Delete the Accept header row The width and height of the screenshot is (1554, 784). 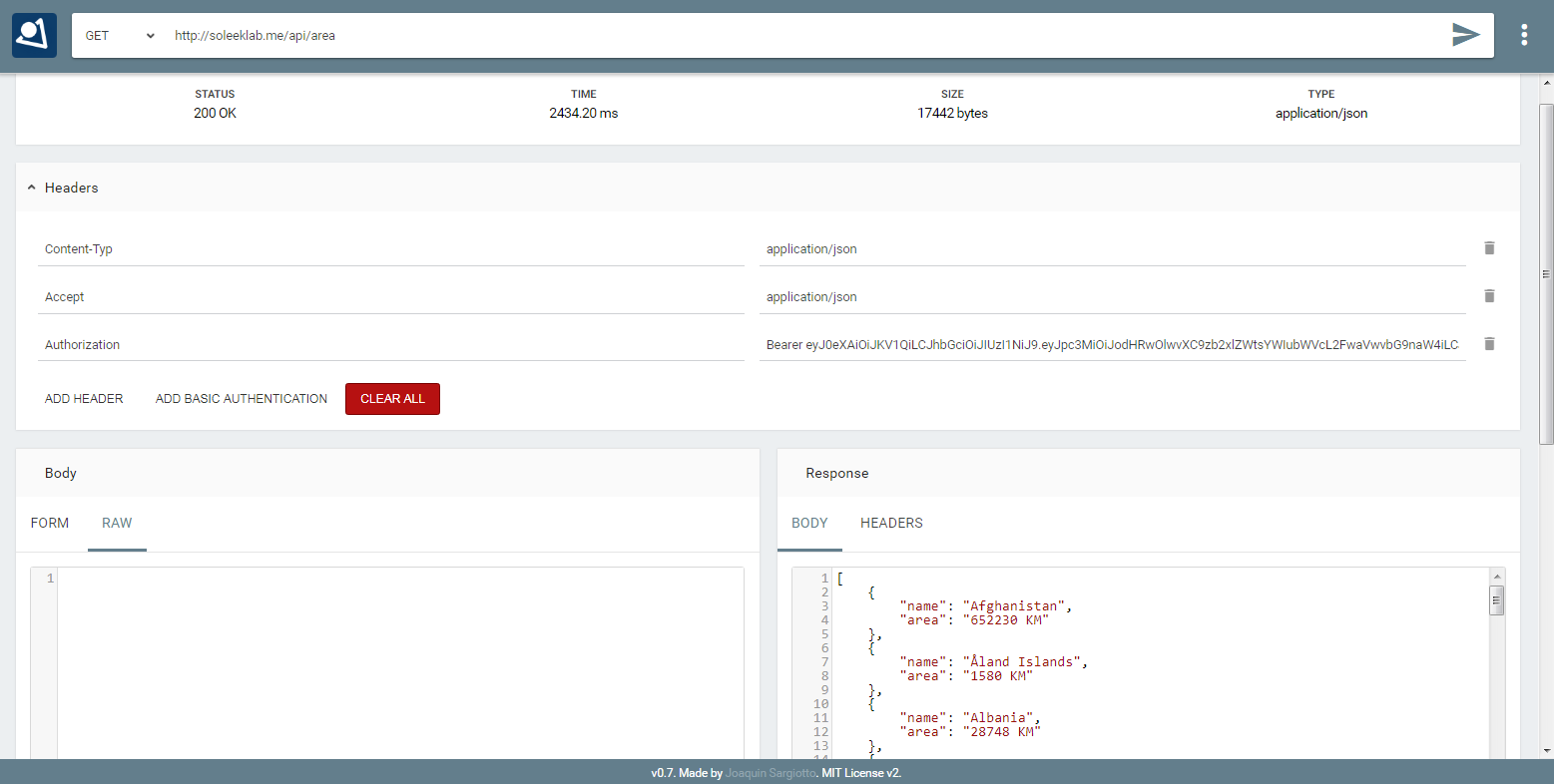pyautogui.click(x=1489, y=296)
